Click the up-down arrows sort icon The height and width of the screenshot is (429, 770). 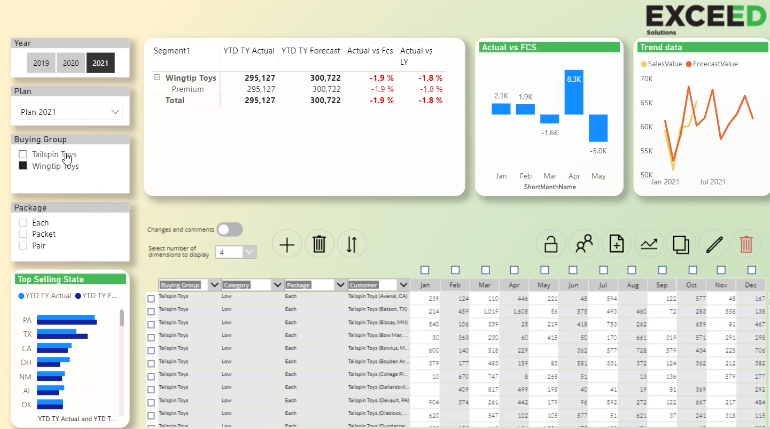pos(352,244)
